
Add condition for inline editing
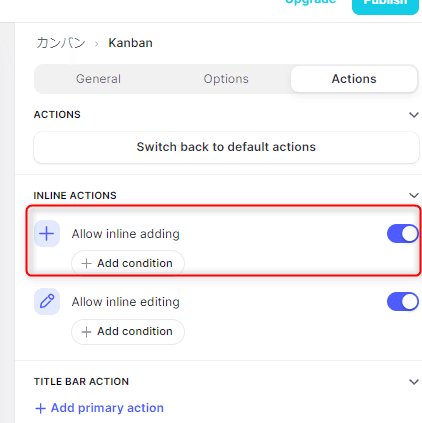point(128,332)
